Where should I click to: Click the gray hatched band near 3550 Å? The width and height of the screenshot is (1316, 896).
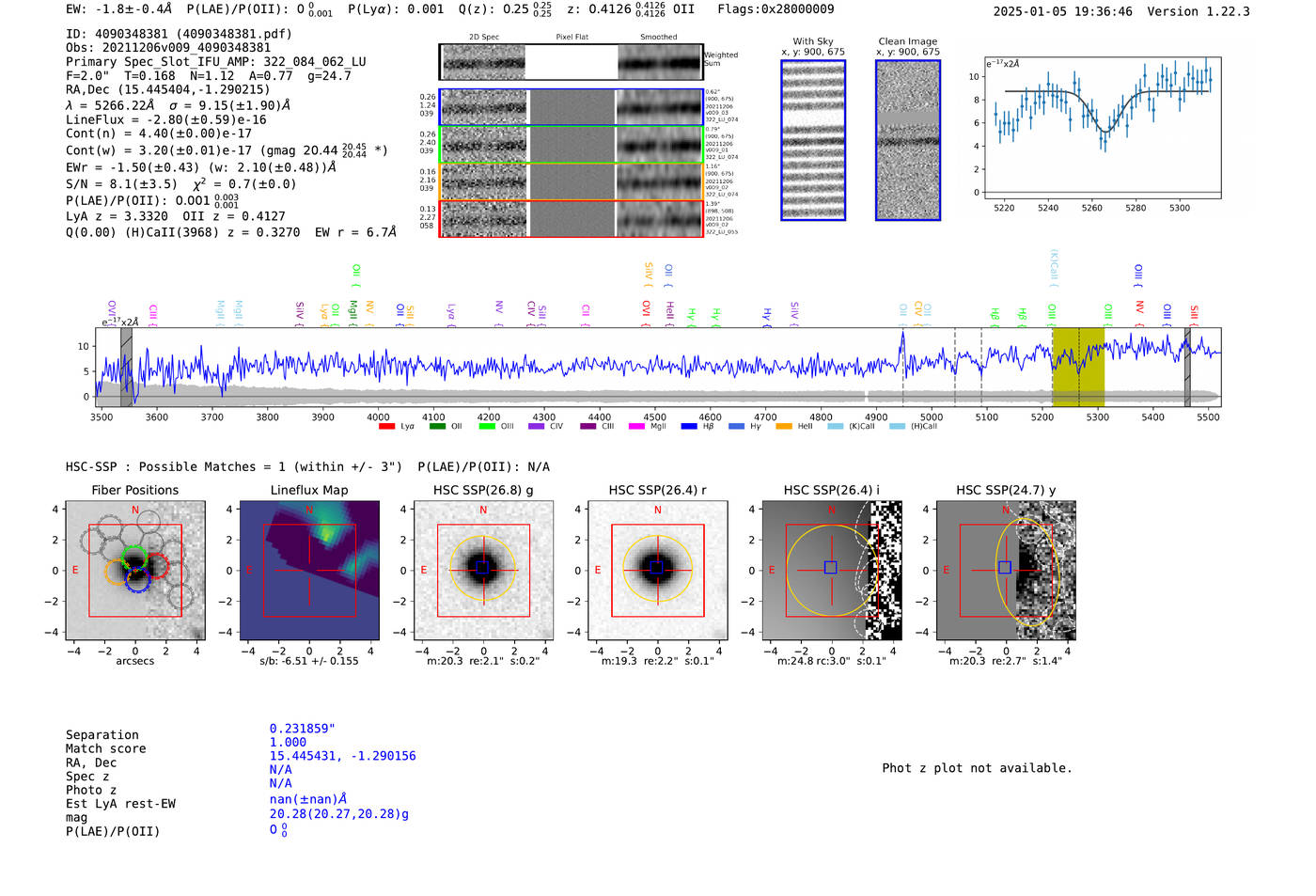pyautogui.click(x=126, y=367)
